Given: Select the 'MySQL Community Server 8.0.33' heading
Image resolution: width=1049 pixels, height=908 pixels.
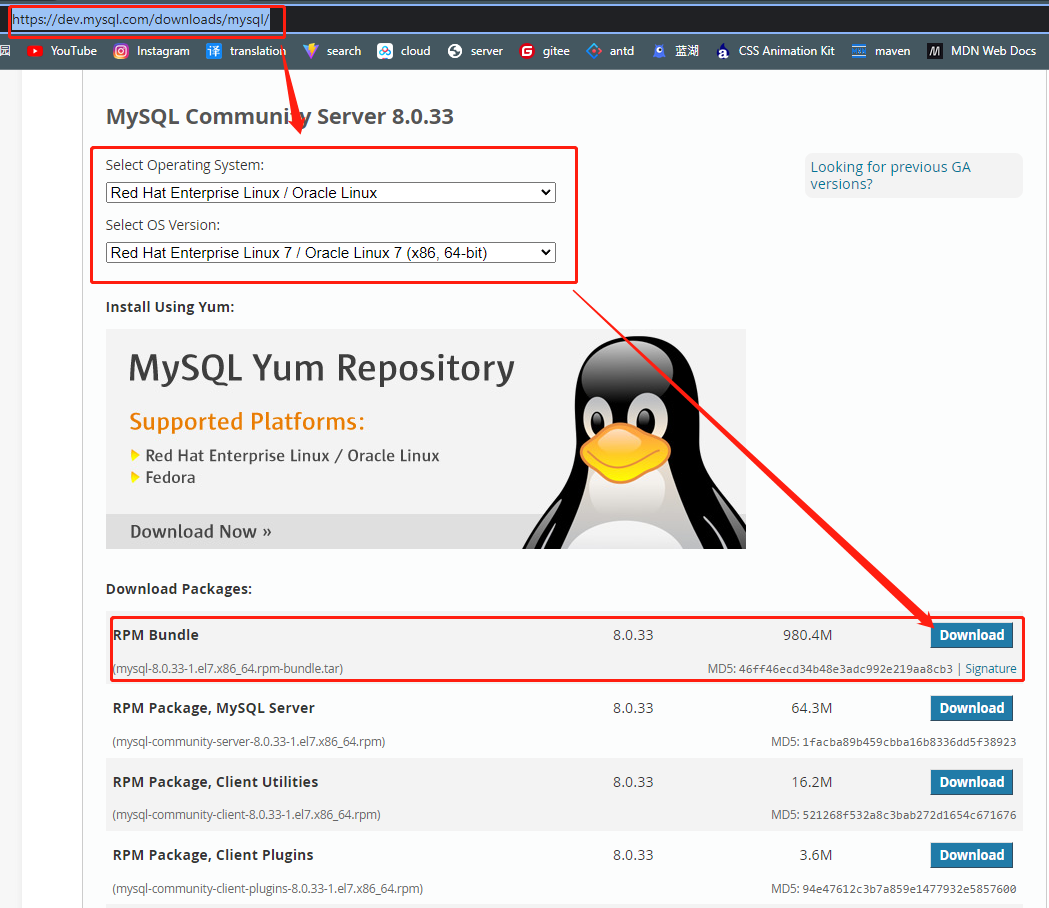Looking at the screenshot, I should click(280, 116).
